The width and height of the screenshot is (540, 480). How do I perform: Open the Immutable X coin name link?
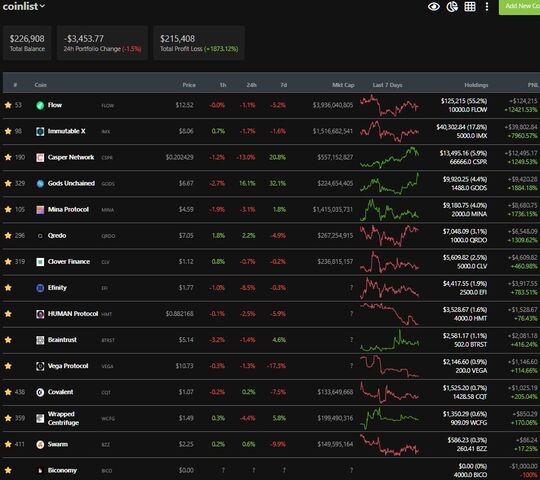click(66, 131)
